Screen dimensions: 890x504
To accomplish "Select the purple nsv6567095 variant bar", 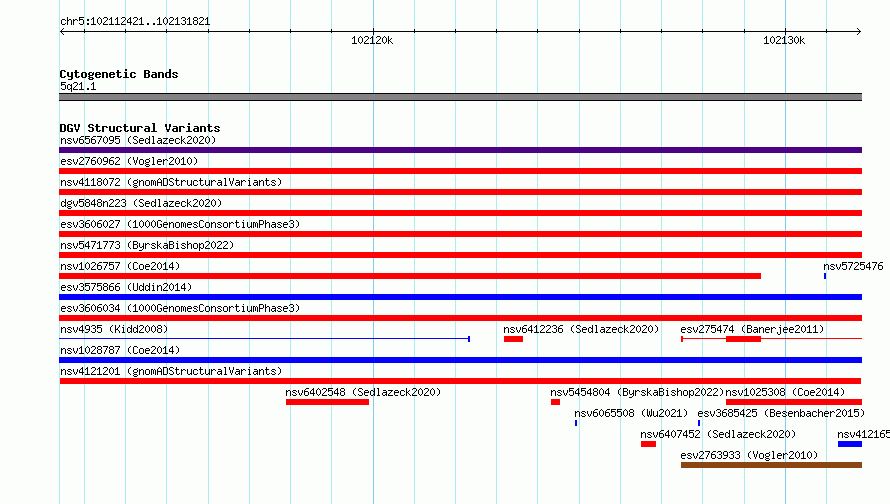I will pos(460,150).
